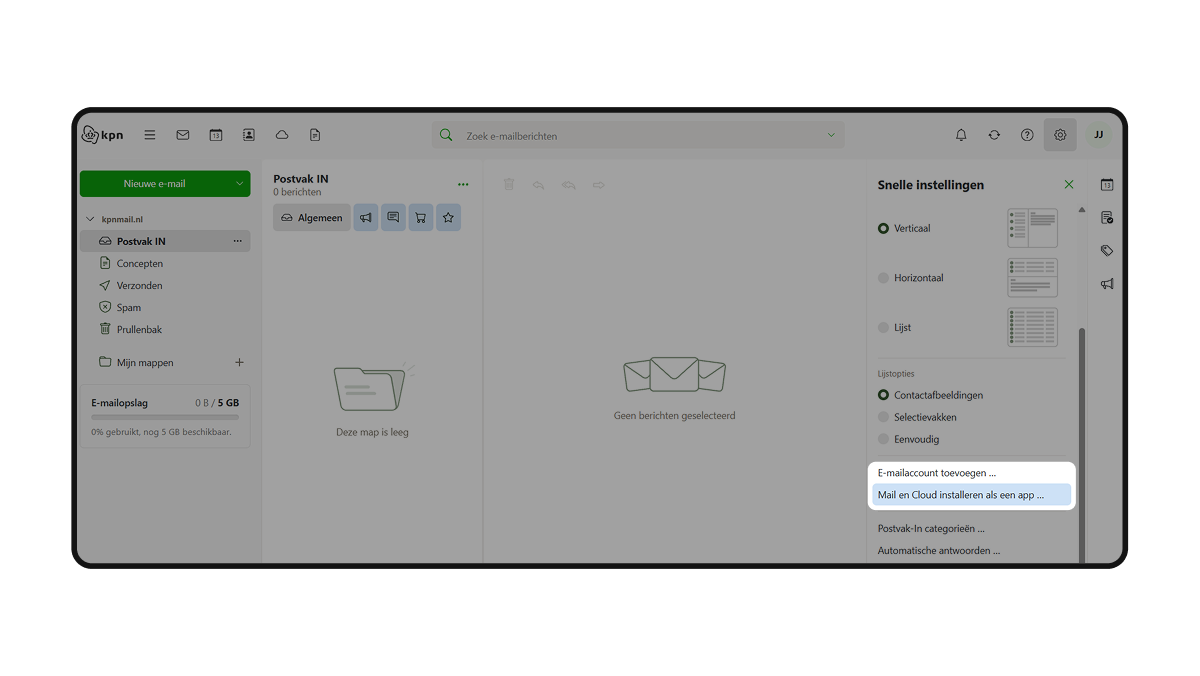Click the Snelle instellingen heading

[x=931, y=185]
